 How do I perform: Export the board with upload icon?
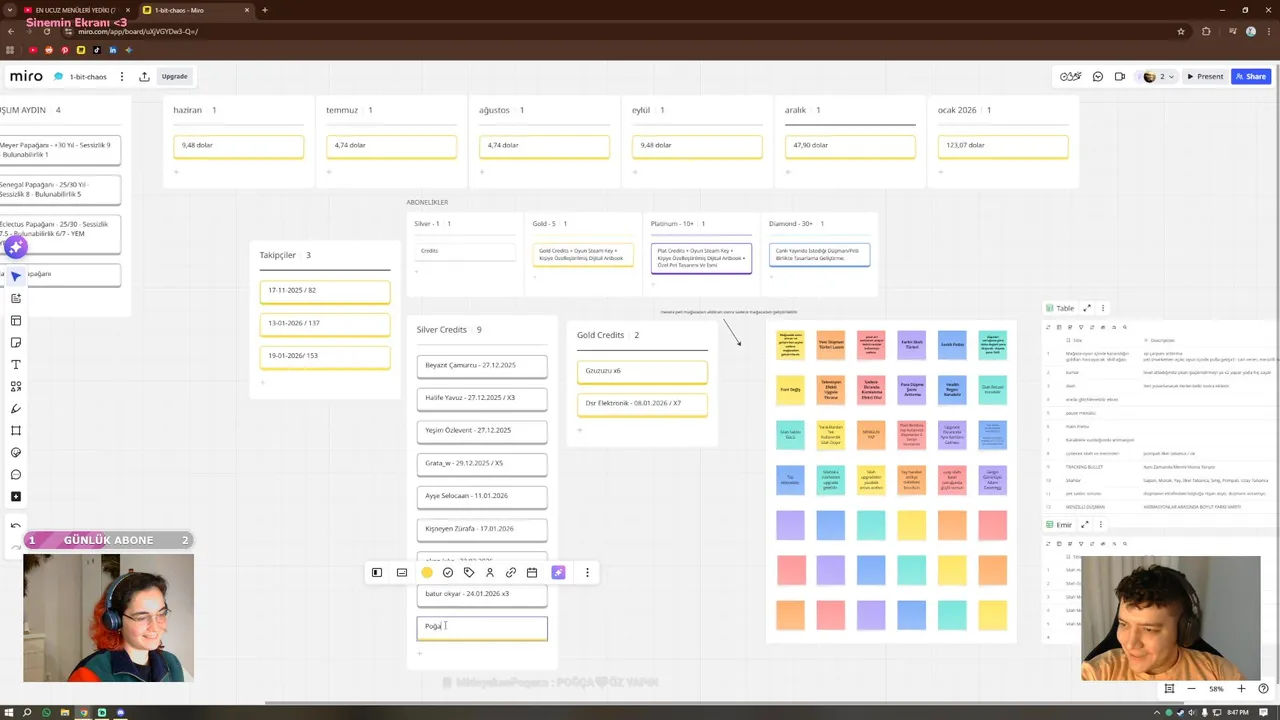tap(144, 76)
